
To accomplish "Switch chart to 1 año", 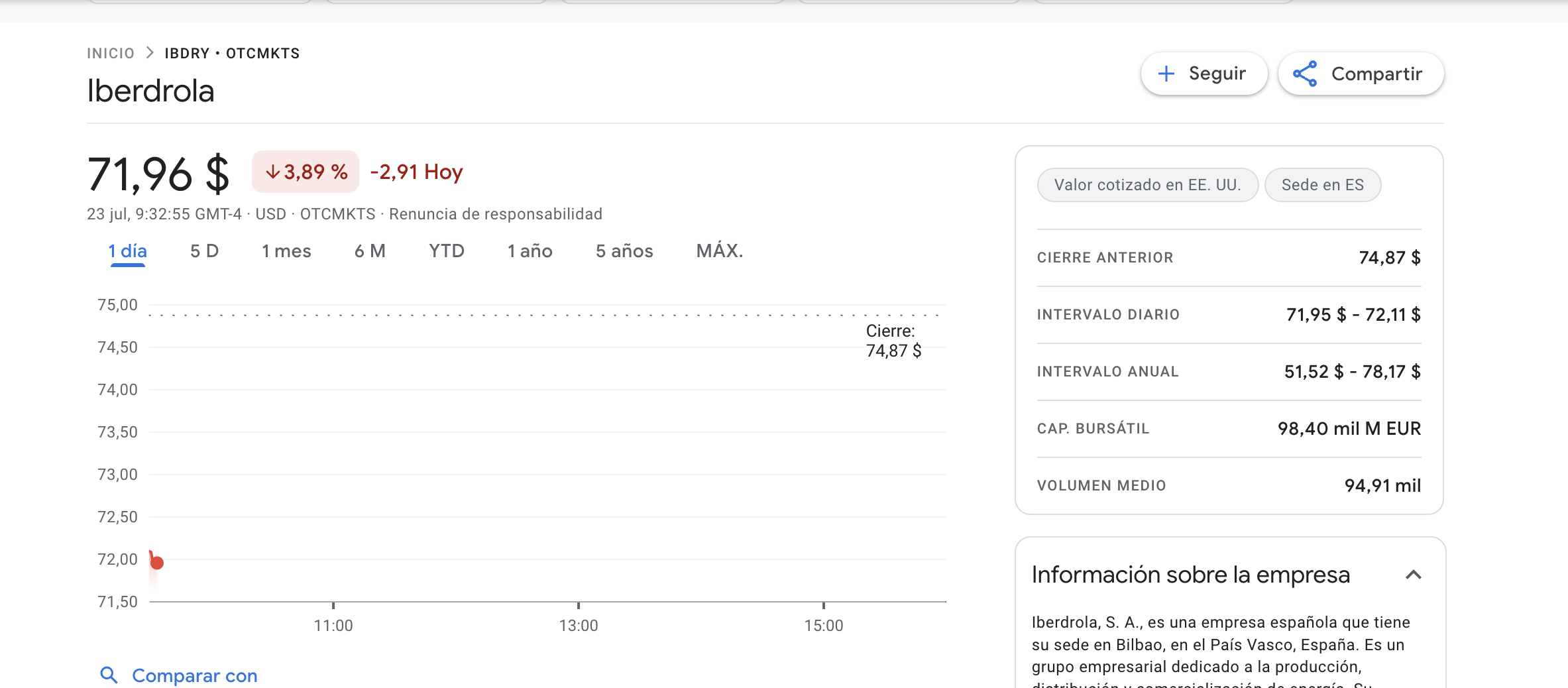I will point(530,251).
